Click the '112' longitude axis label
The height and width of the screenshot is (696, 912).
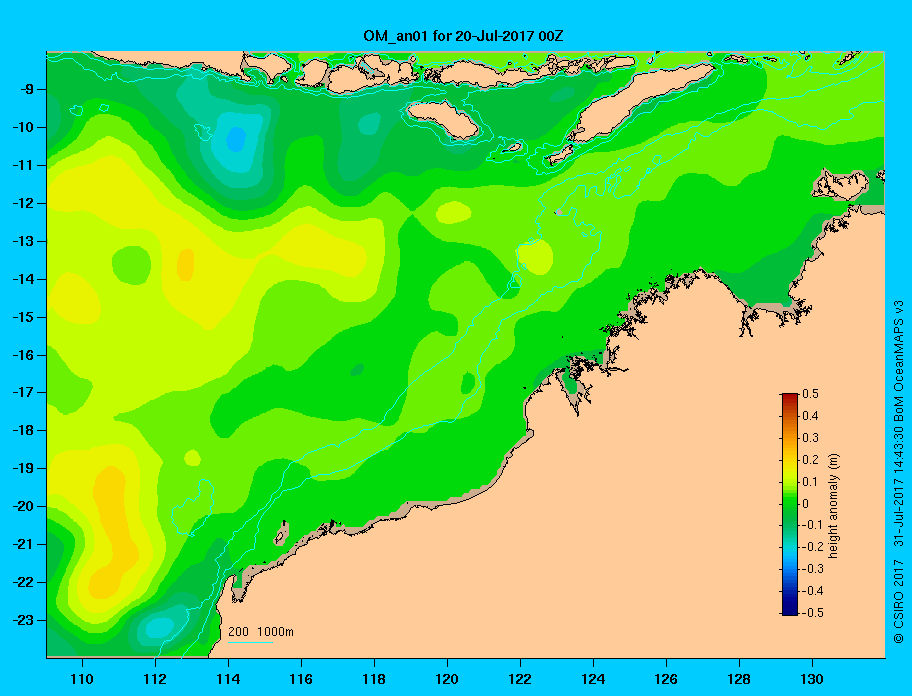click(155, 679)
